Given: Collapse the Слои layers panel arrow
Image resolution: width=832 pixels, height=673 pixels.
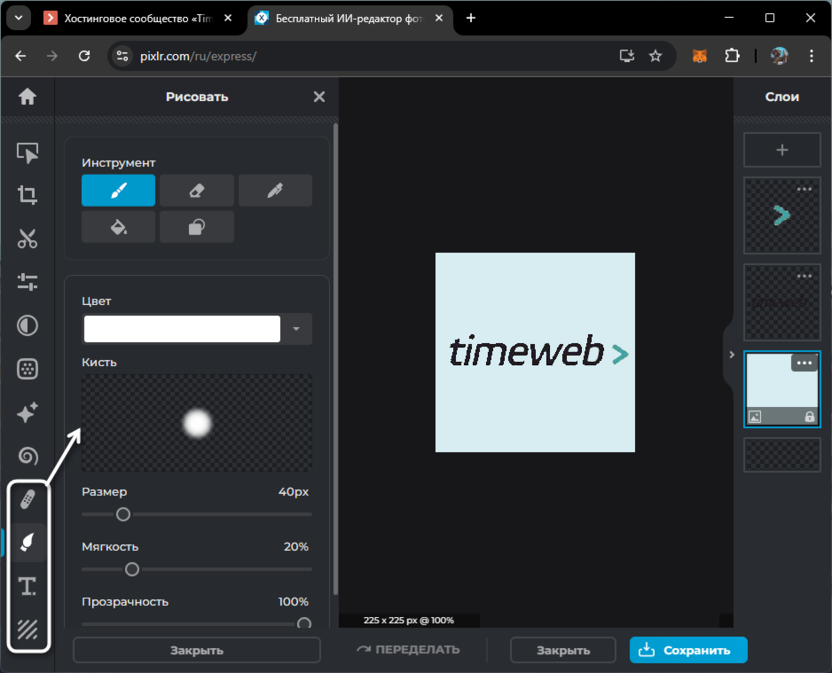Looking at the screenshot, I should coord(731,355).
